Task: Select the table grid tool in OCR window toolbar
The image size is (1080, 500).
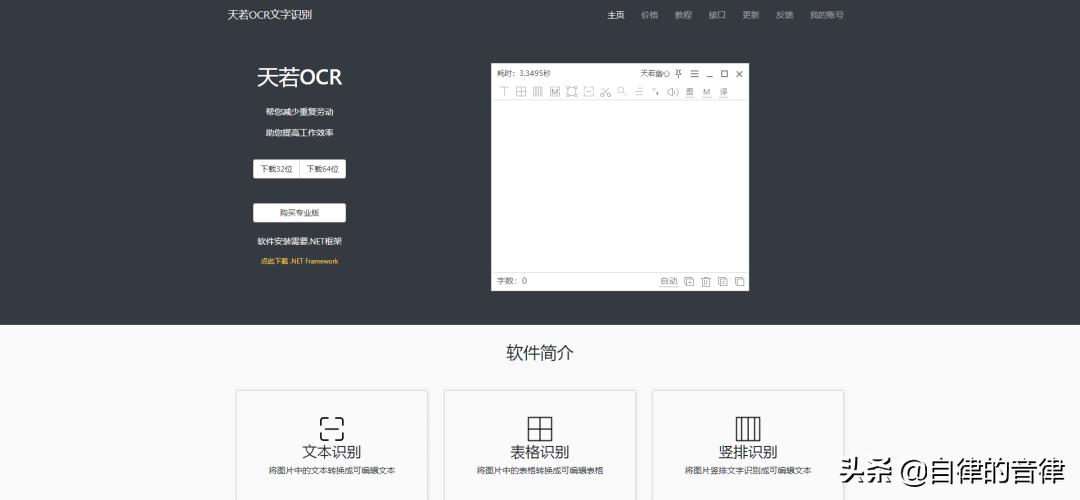Action: 521,92
